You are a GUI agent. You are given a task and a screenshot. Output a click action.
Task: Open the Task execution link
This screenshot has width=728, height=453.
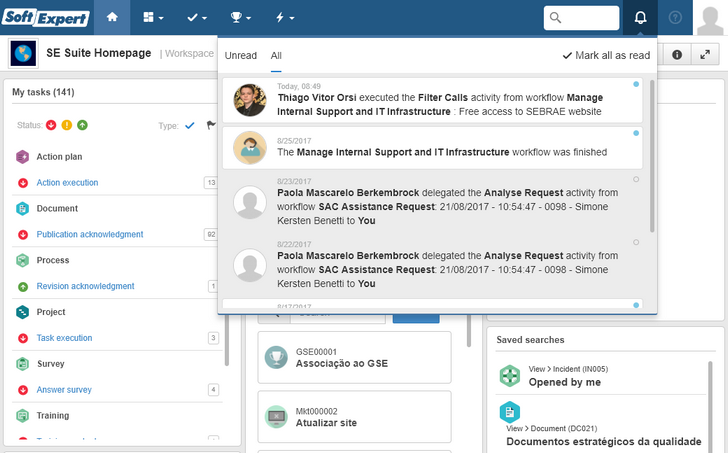point(65,338)
